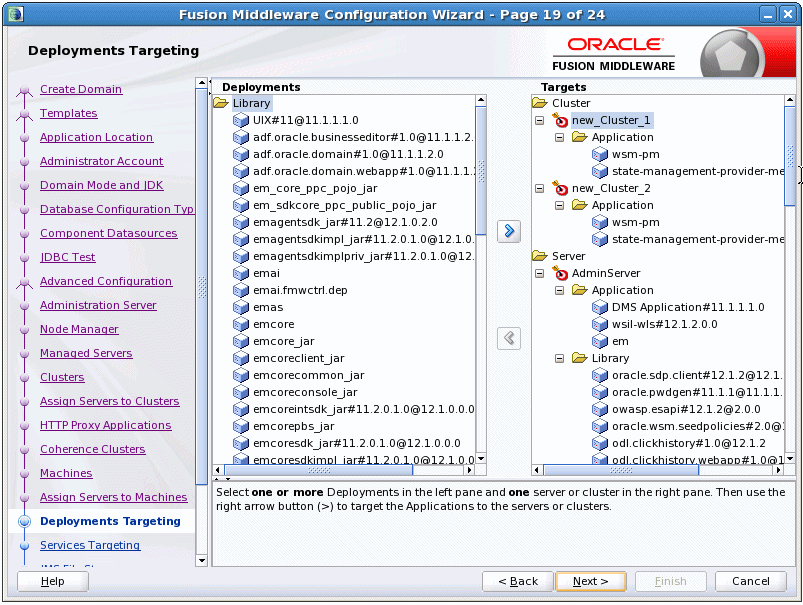
Task: Open the Administrator Account step
Action: coord(101,161)
